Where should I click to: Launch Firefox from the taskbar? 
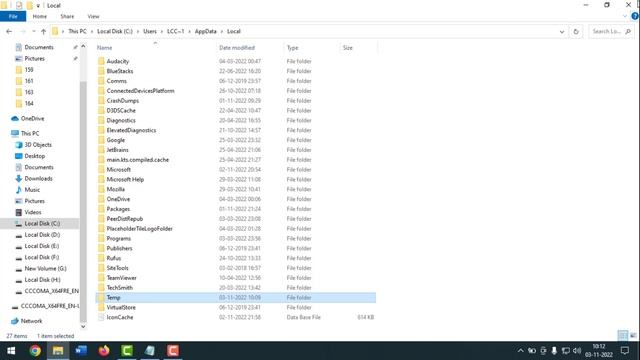(104, 351)
